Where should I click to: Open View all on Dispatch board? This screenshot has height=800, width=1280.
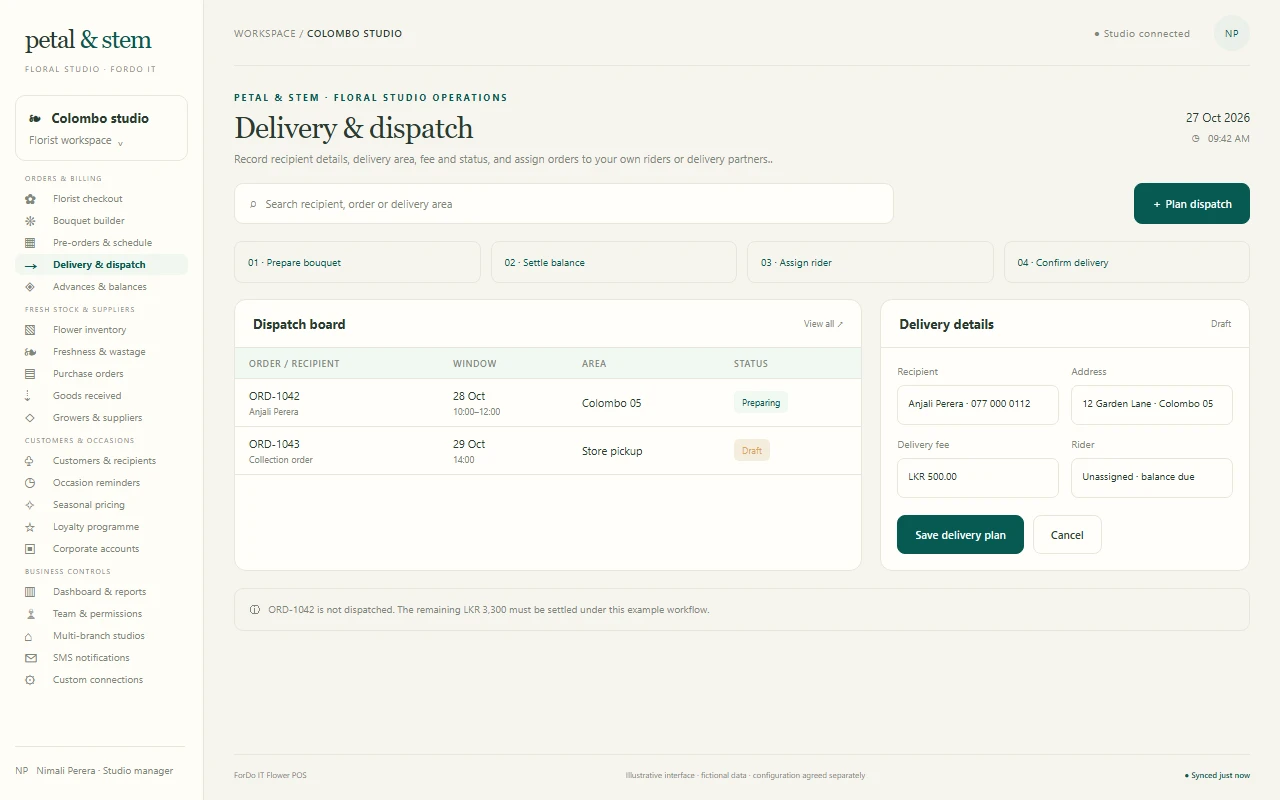click(x=823, y=324)
